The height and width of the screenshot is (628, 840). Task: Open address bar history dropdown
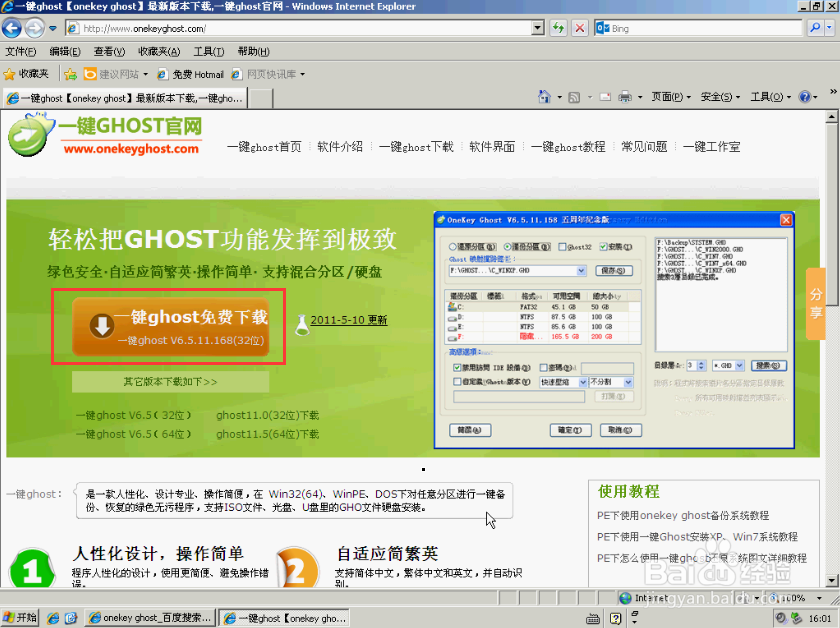[x=538, y=28]
